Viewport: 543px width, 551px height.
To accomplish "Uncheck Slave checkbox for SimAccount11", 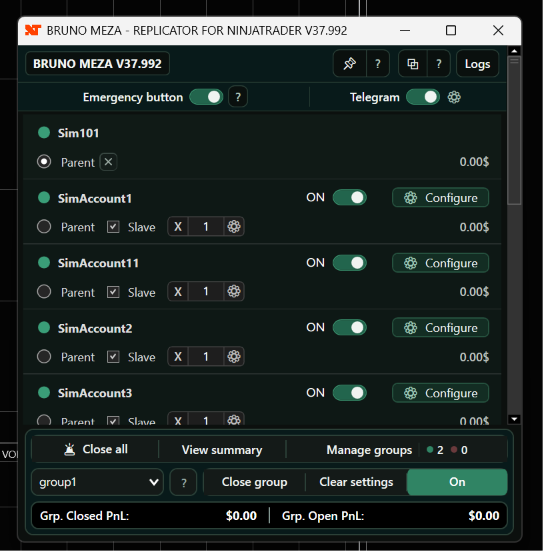I will click(113, 292).
